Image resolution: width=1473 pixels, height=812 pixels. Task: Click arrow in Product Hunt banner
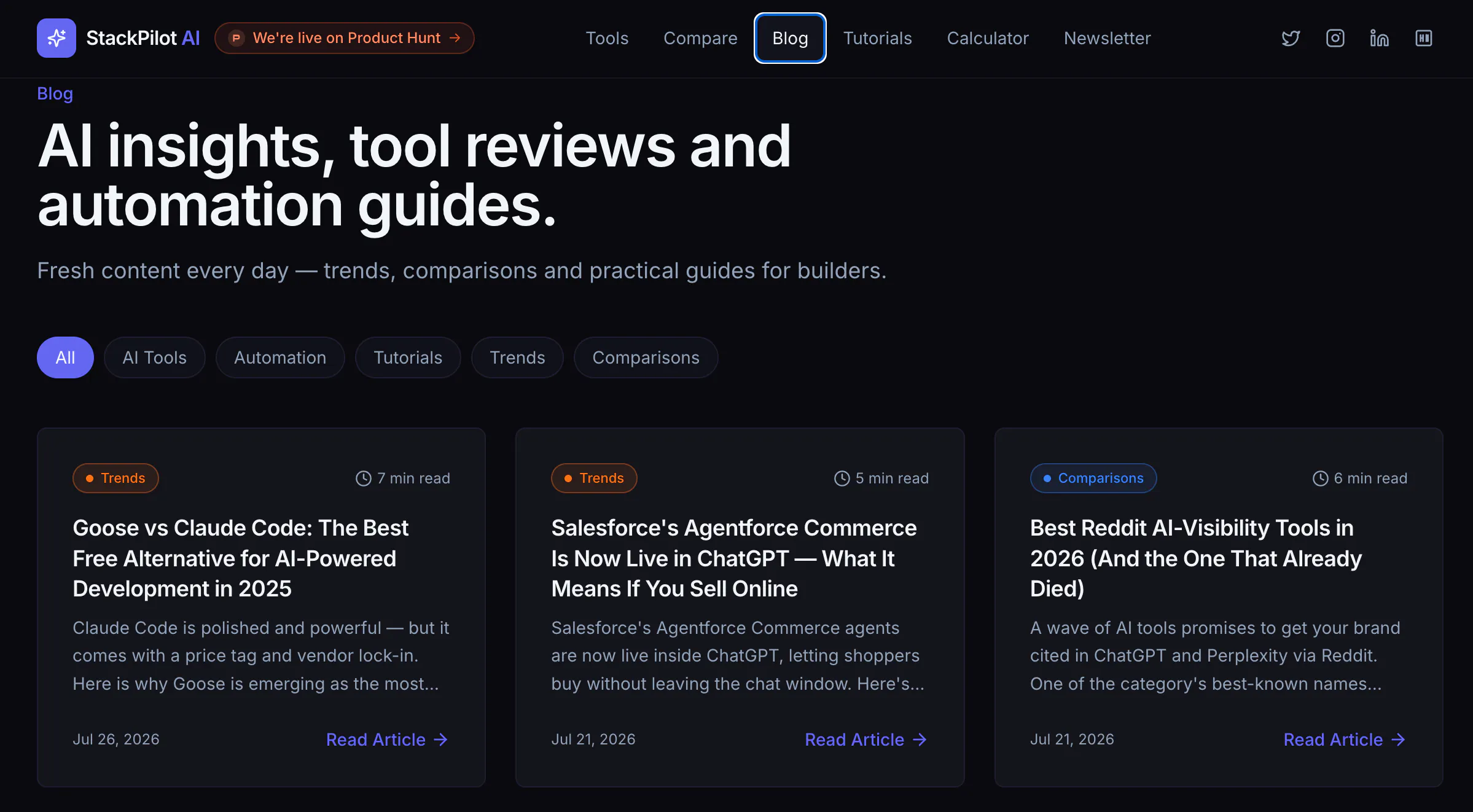click(455, 38)
